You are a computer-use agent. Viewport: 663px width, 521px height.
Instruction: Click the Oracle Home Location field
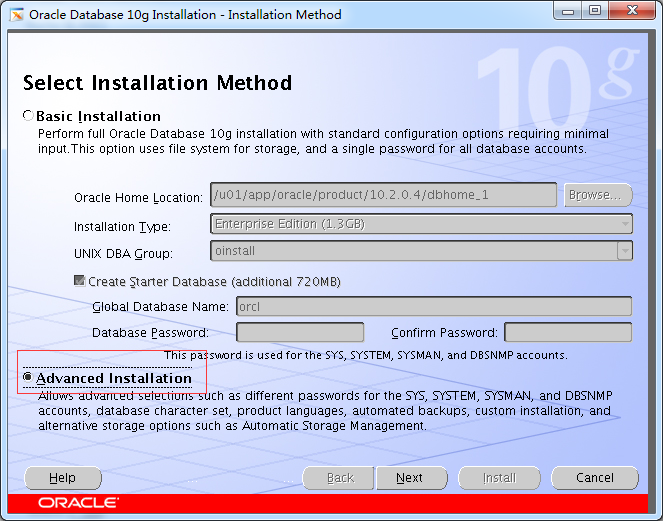click(384, 195)
